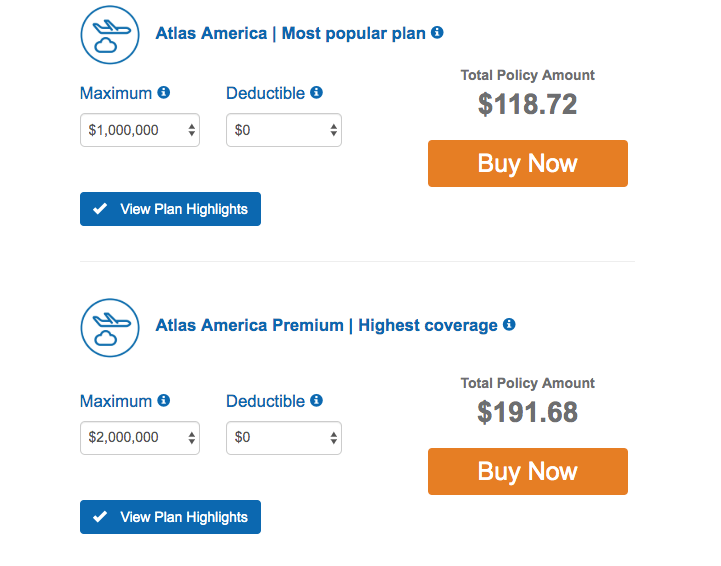
Task: Open the Atlas America | Most popular plan title
Action: point(291,34)
